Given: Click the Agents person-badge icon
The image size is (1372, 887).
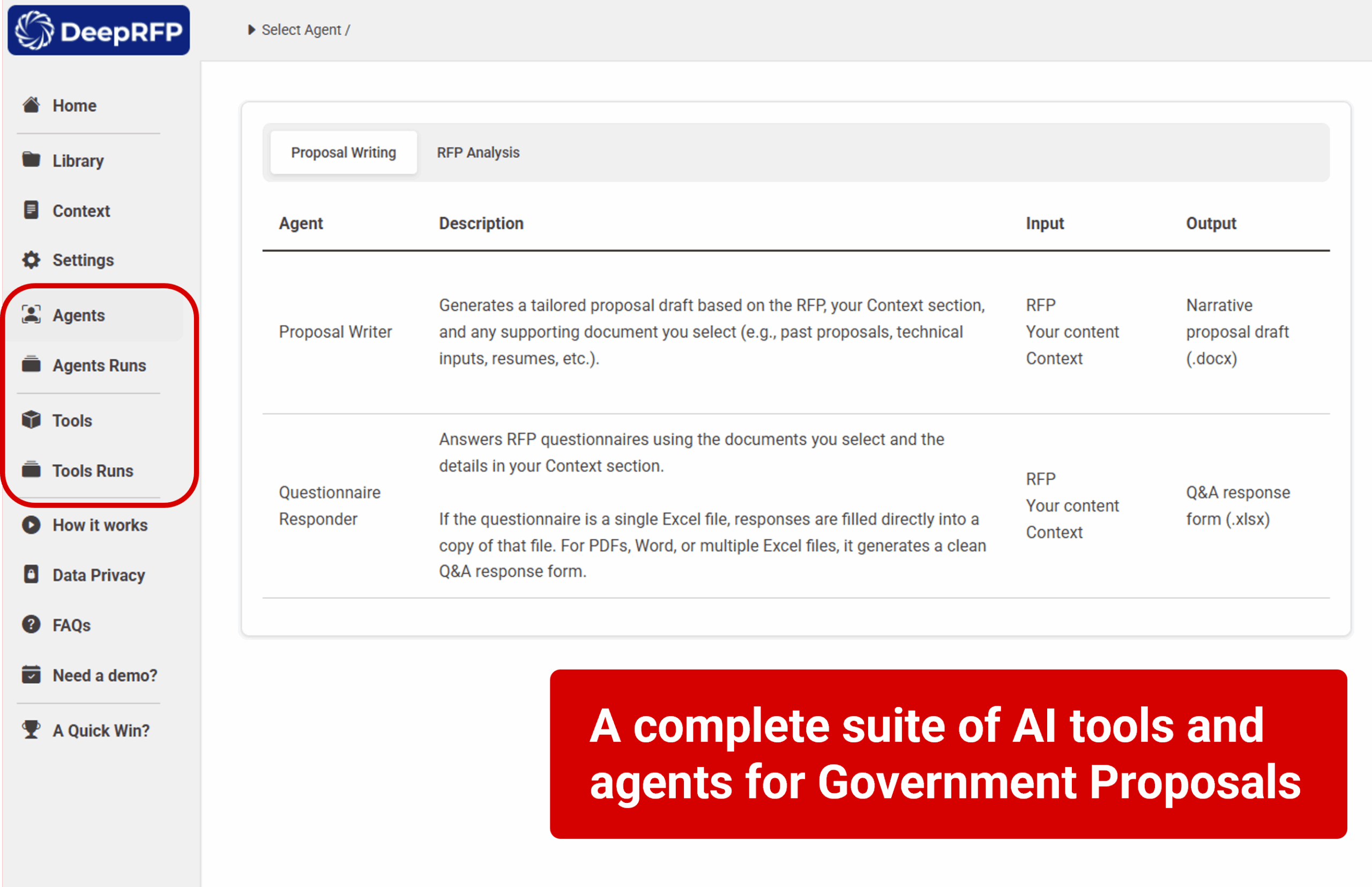Looking at the screenshot, I should [x=31, y=315].
